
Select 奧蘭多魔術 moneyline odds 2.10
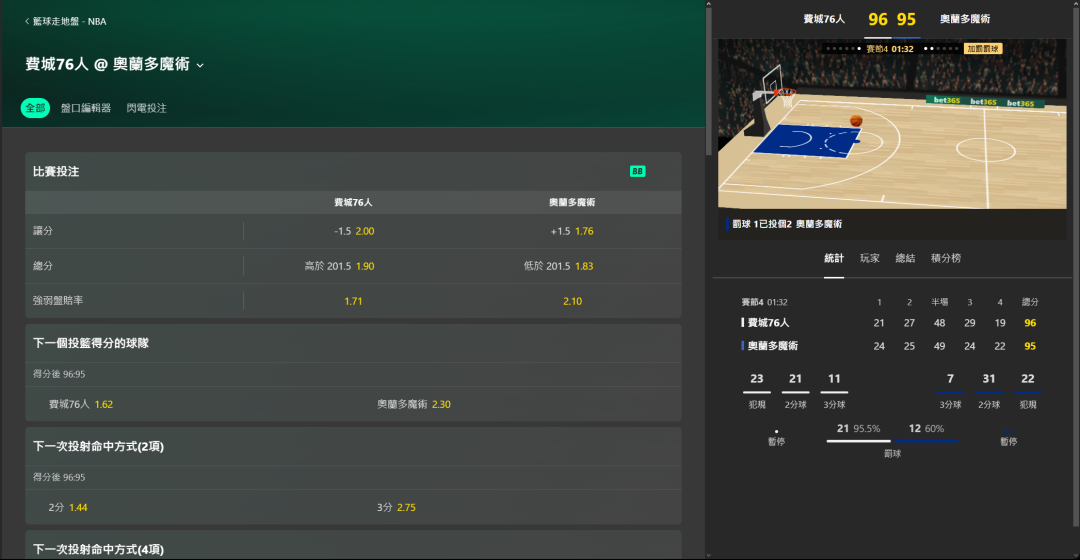tap(572, 301)
